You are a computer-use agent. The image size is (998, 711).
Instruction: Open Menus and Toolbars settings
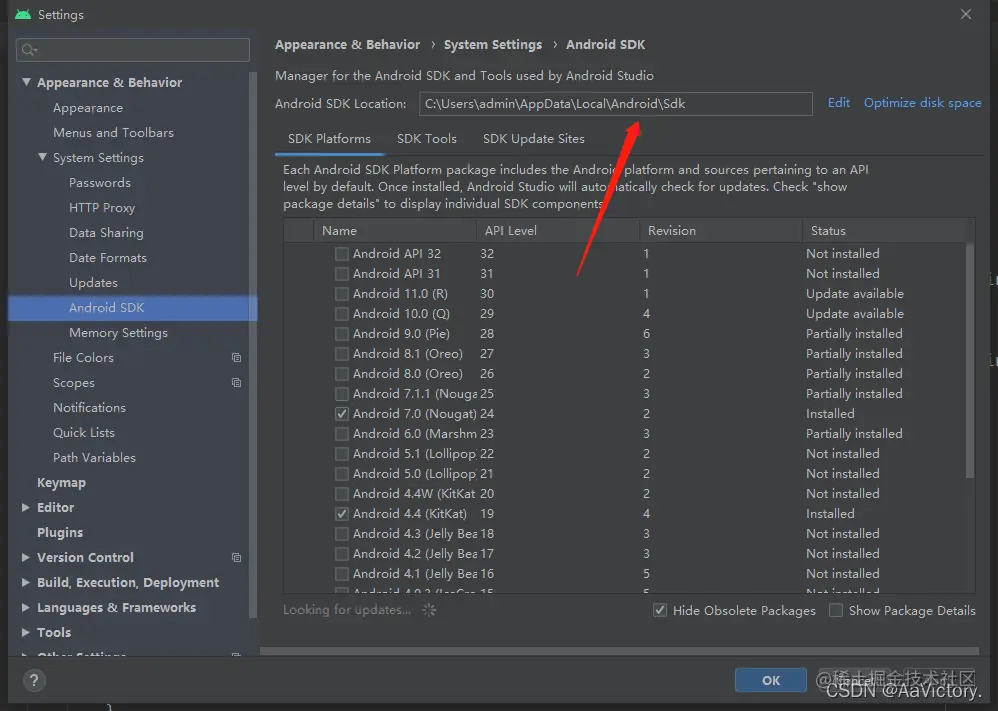(x=113, y=132)
